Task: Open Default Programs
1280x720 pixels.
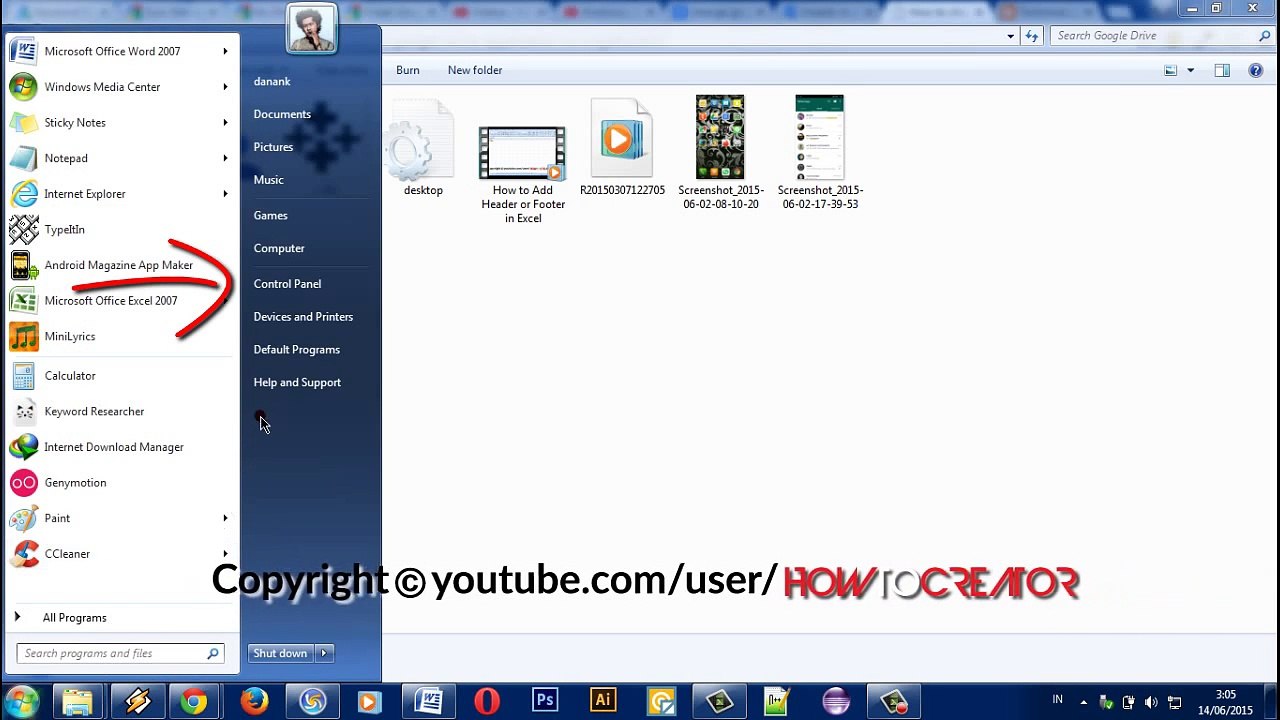Action: 297,350
